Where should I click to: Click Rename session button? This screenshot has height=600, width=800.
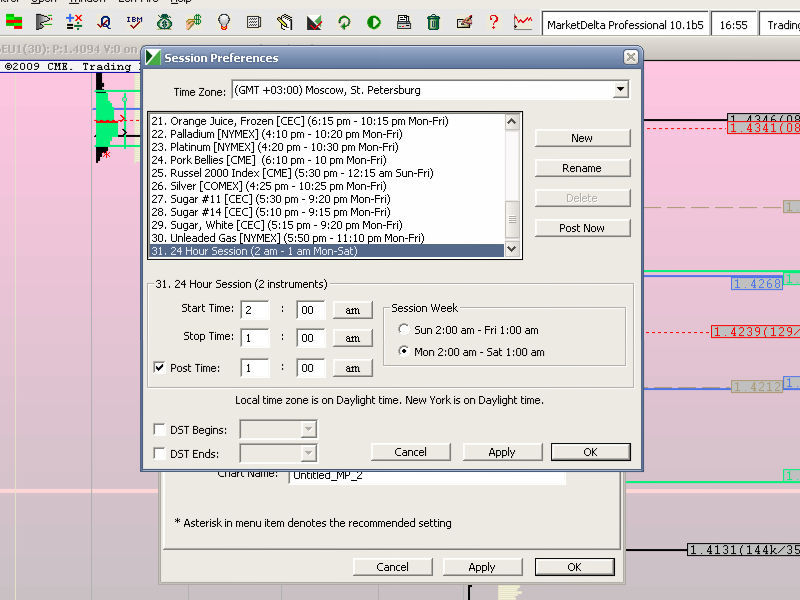(582, 168)
